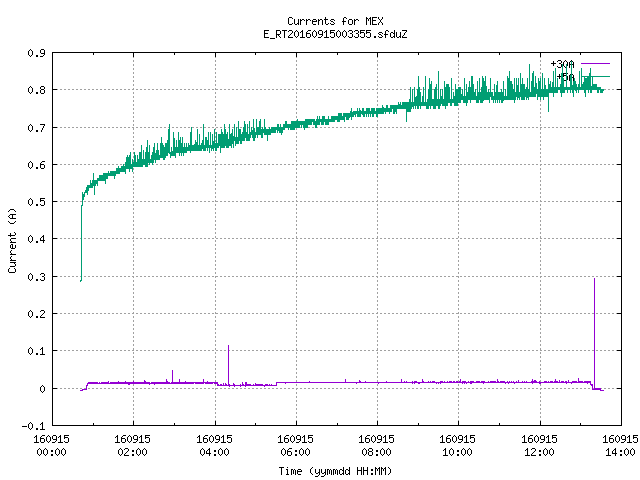This screenshot has width=640, height=480.
Task: Click the 0.9 y-axis tick label
Action: tap(36, 53)
